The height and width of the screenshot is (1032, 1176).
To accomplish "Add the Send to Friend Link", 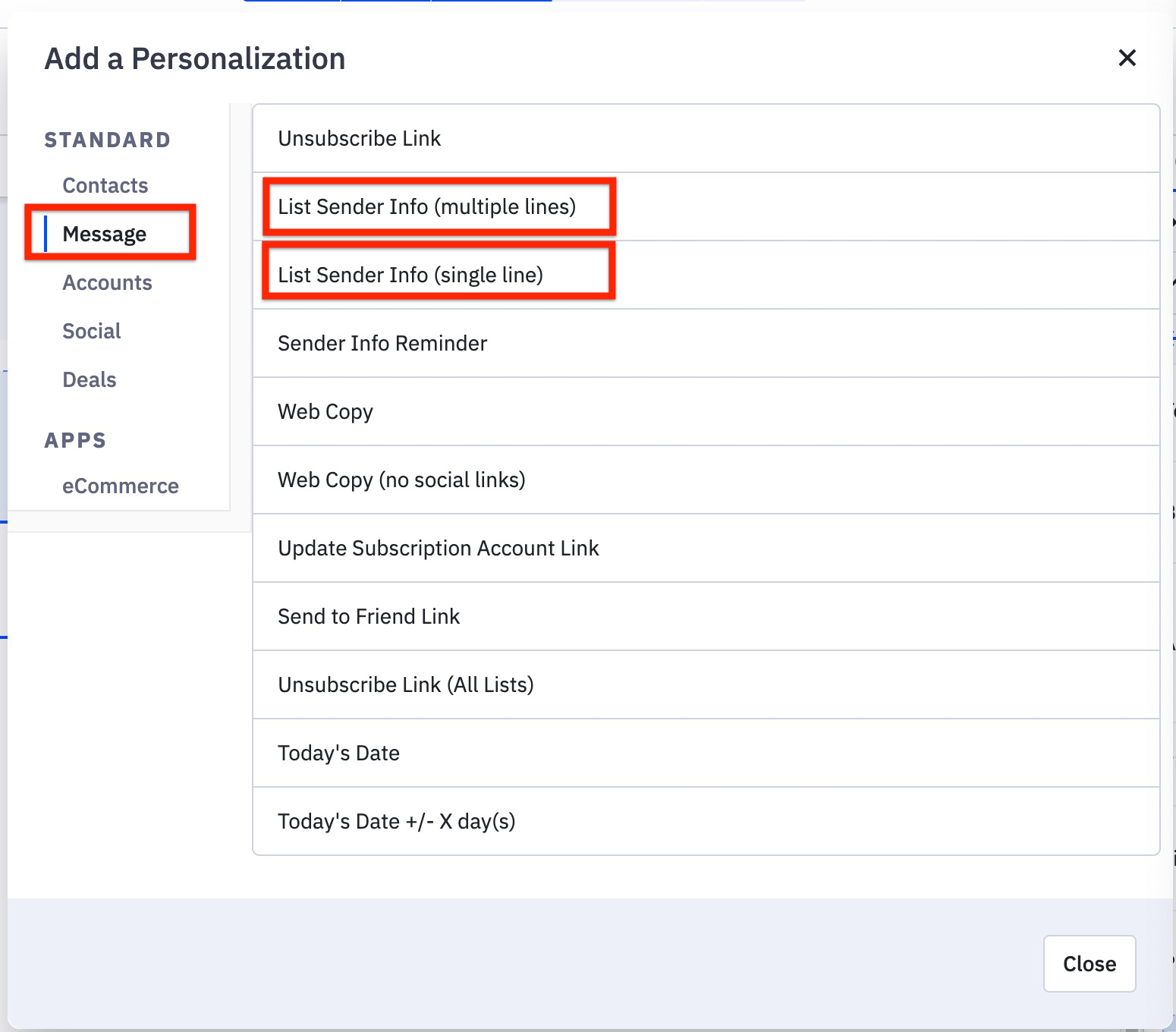I will coord(369,616).
